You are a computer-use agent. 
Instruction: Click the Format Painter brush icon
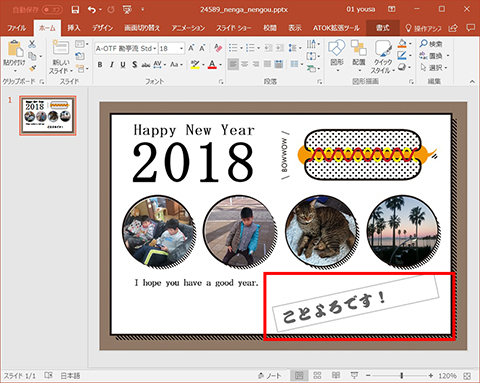coord(32,68)
